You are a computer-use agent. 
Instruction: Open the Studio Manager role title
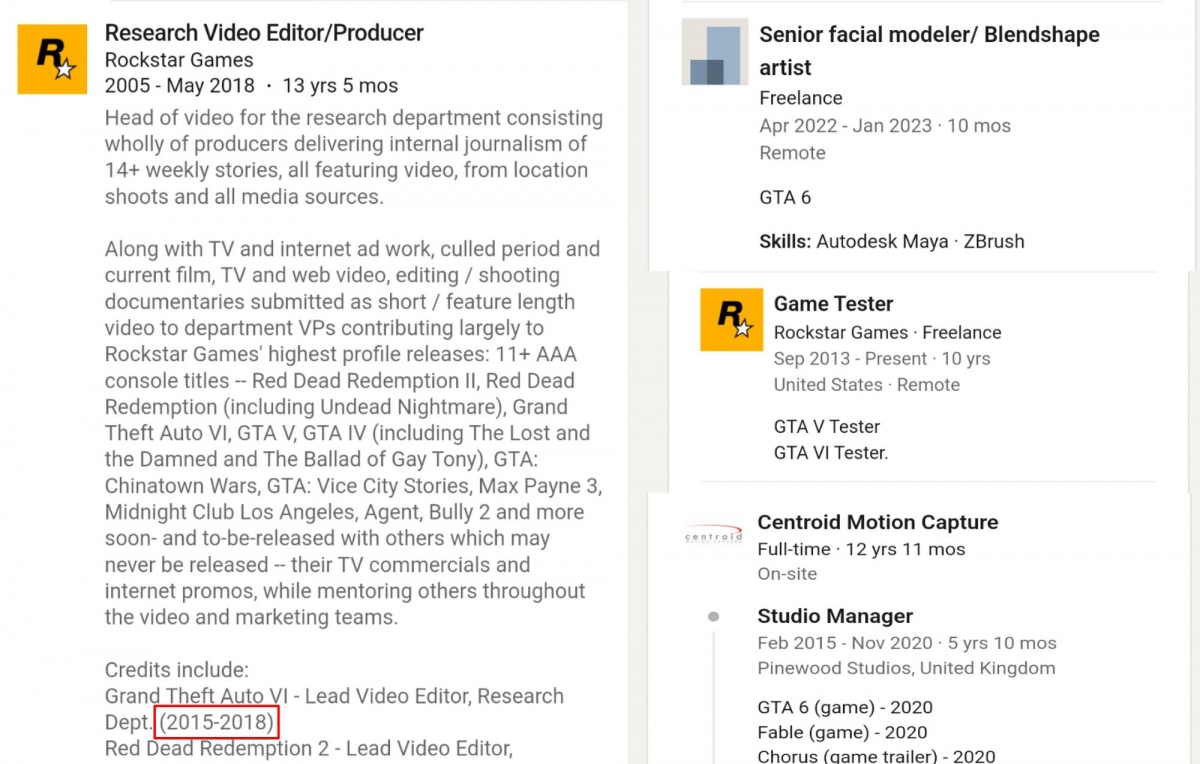(835, 616)
